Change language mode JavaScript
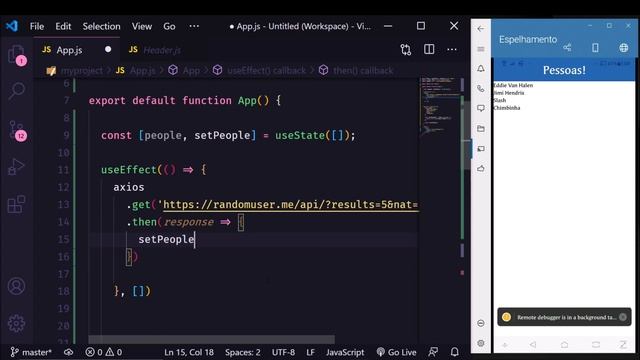The height and width of the screenshot is (360, 640). pos(345,352)
